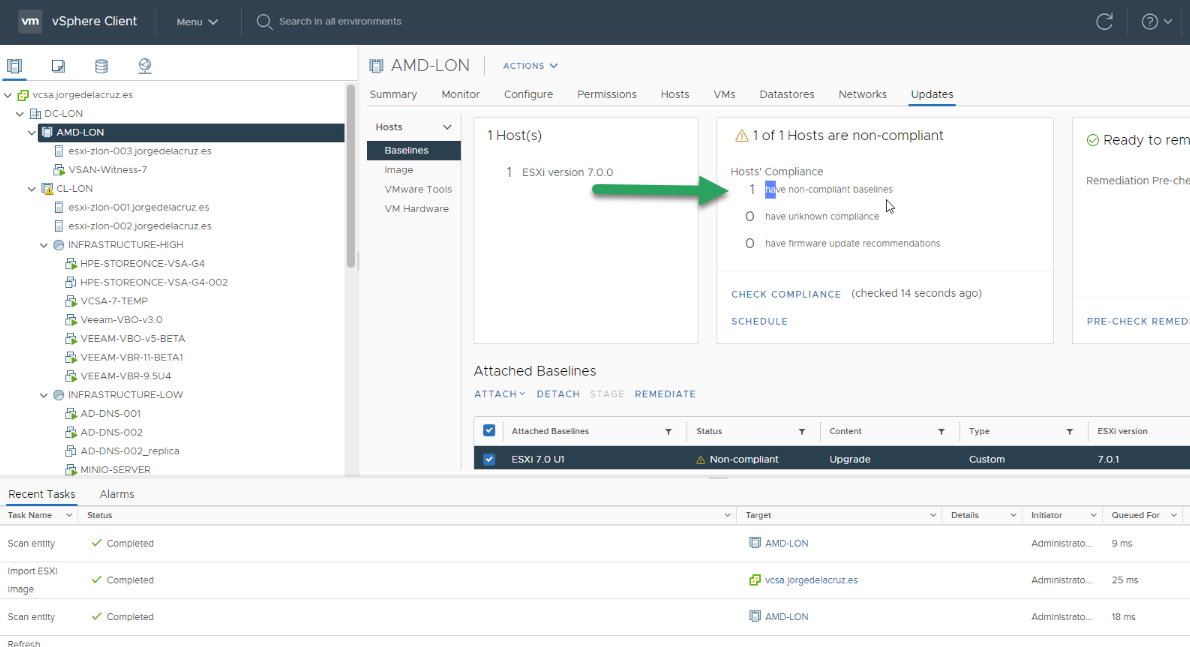Click the CHECK COMPLIANCE link

pyautogui.click(x=785, y=294)
